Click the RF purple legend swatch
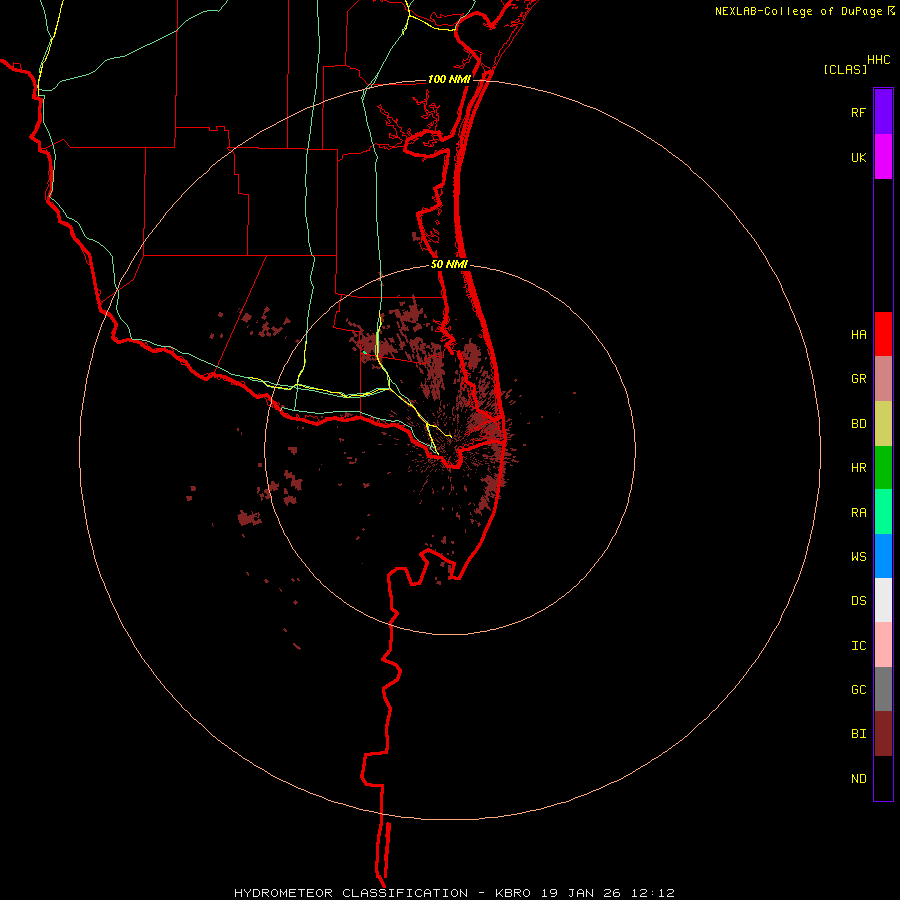This screenshot has height=900, width=900. tap(883, 112)
